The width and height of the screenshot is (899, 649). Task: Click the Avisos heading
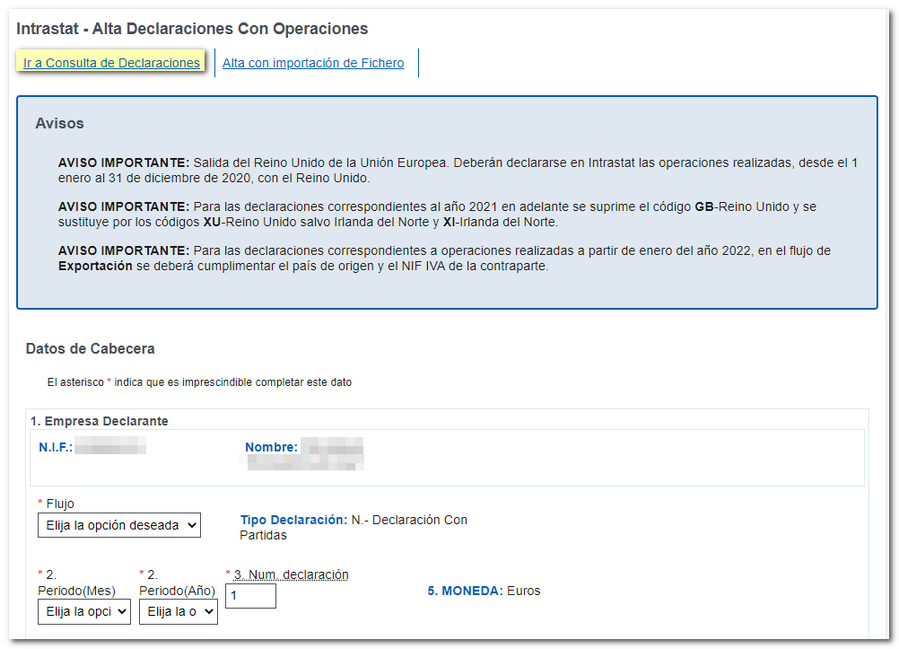pos(59,124)
